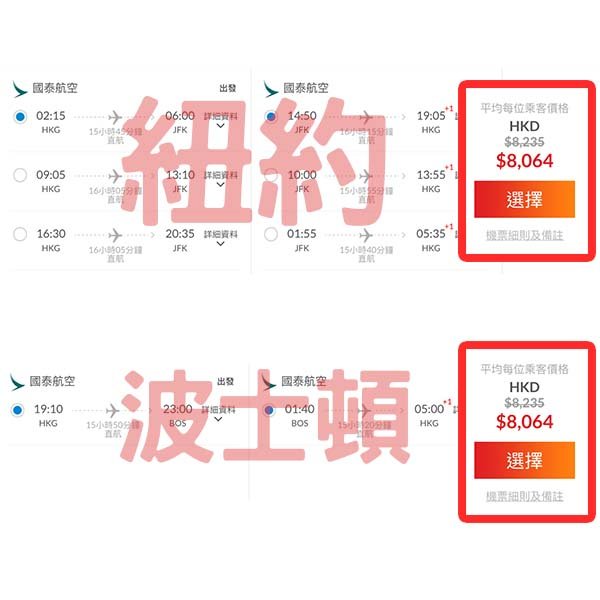Select the 01:55 JFK return flight
The width and height of the screenshot is (600, 600).
click(x=271, y=234)
